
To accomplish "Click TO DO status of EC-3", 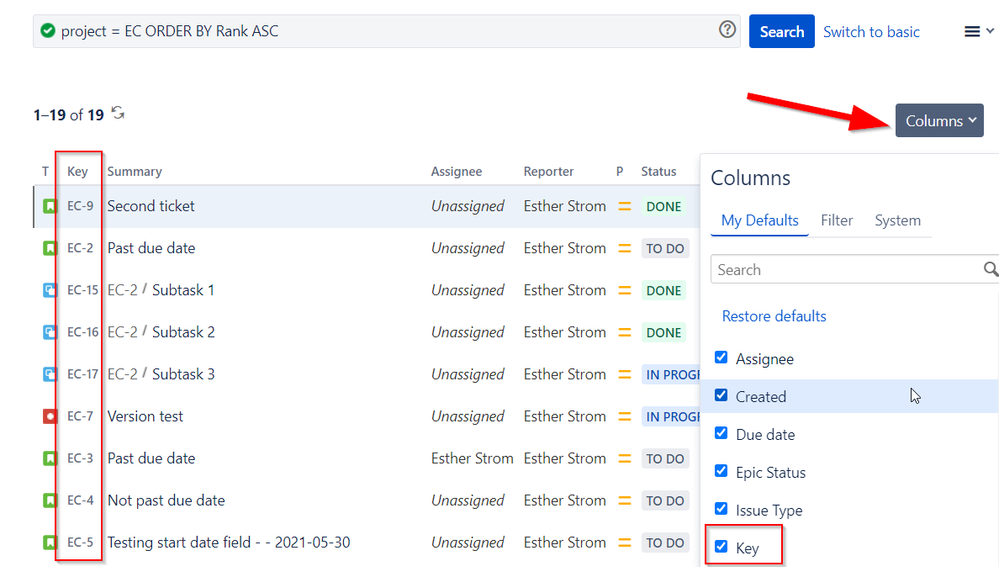I will (665, 459).
